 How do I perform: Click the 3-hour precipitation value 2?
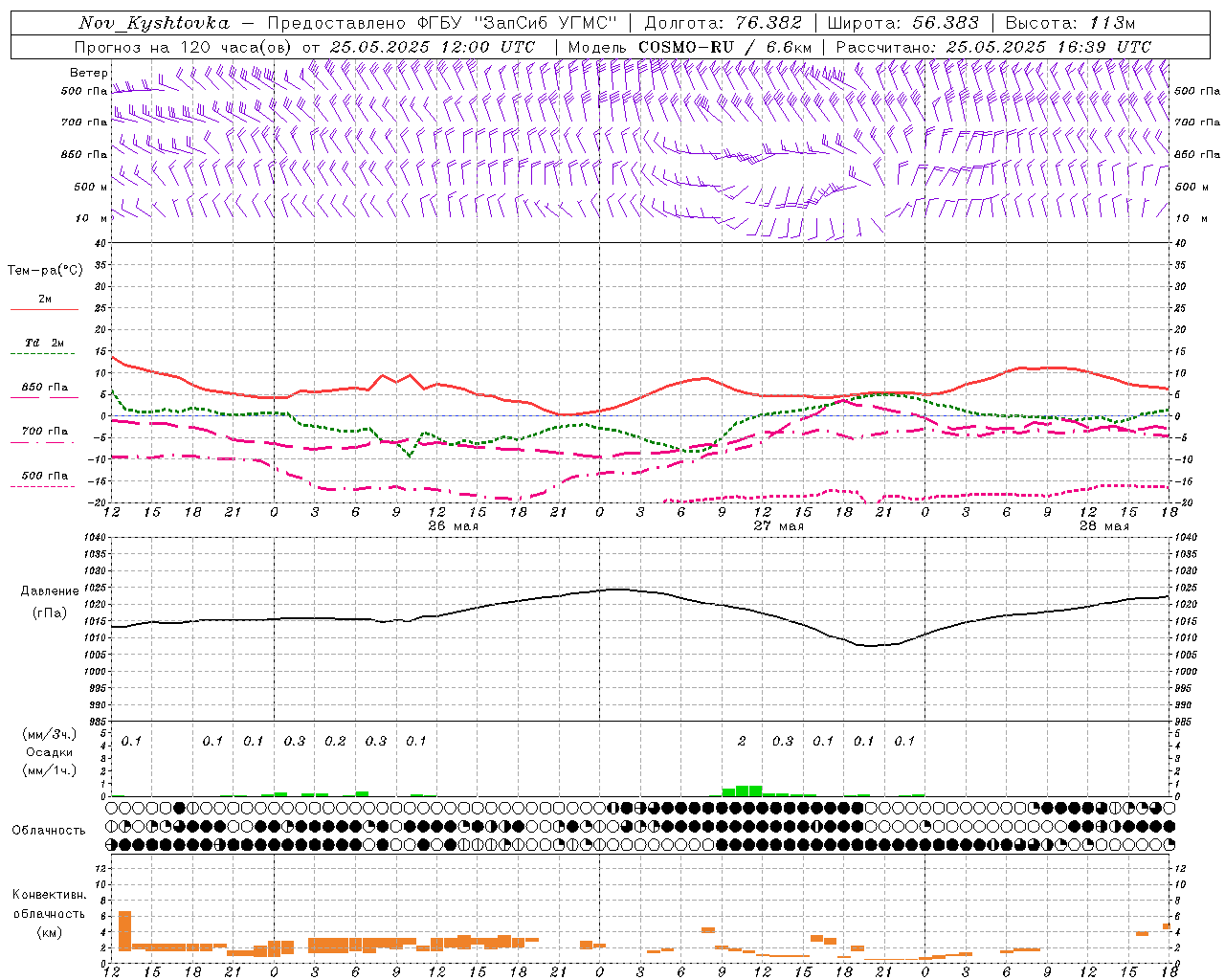[742, 741]
